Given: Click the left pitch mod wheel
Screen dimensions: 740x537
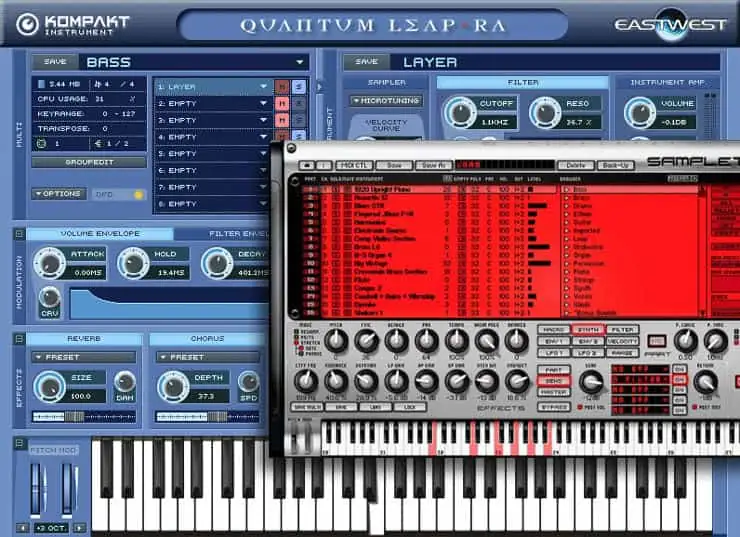Looking at the screenshot, I should pyautogui.click(x=35, y=490).
